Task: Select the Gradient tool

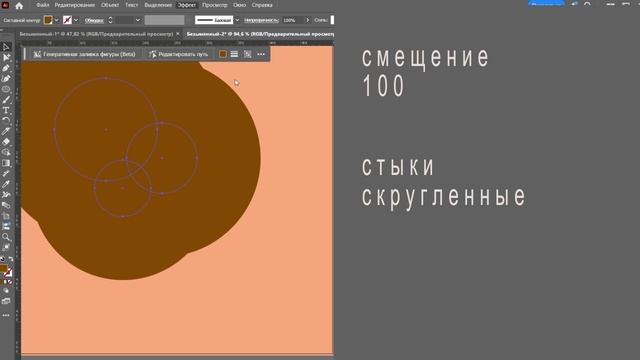Action: click(6, 163)
